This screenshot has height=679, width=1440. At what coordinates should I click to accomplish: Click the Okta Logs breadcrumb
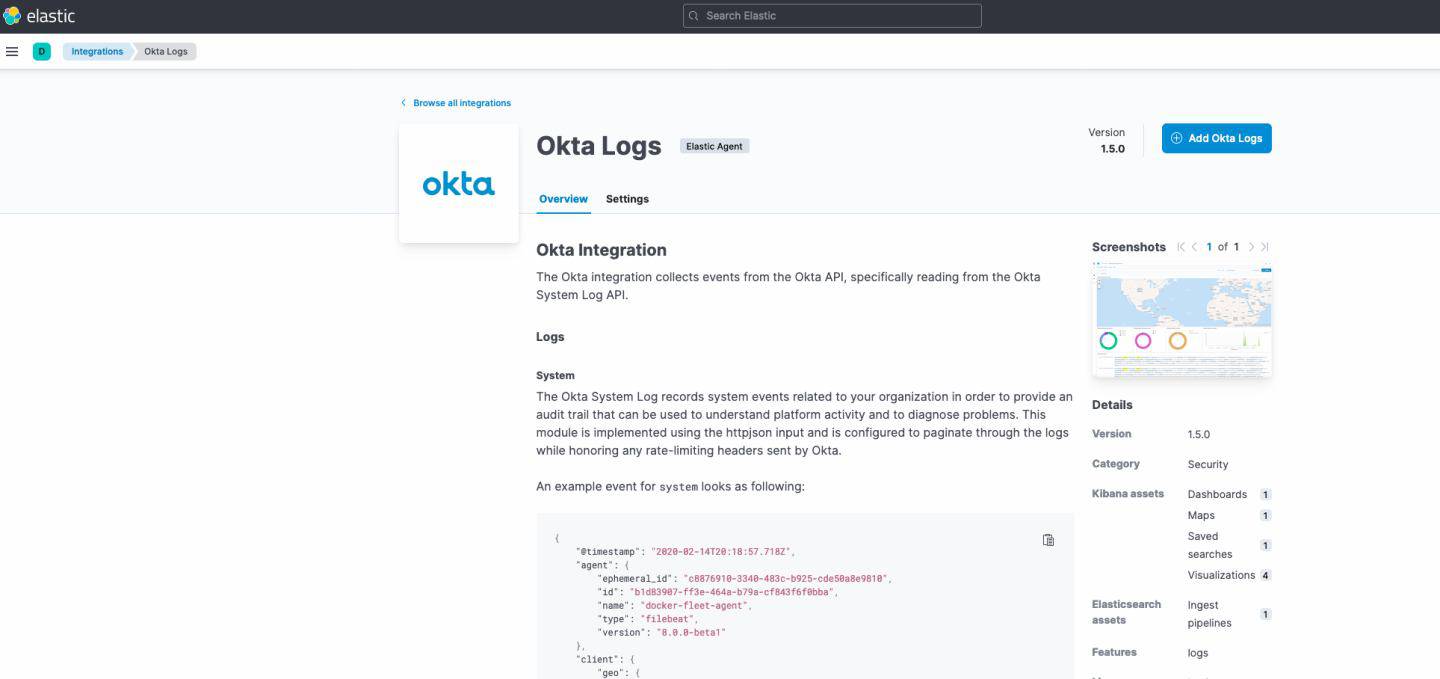click(166, 51)
